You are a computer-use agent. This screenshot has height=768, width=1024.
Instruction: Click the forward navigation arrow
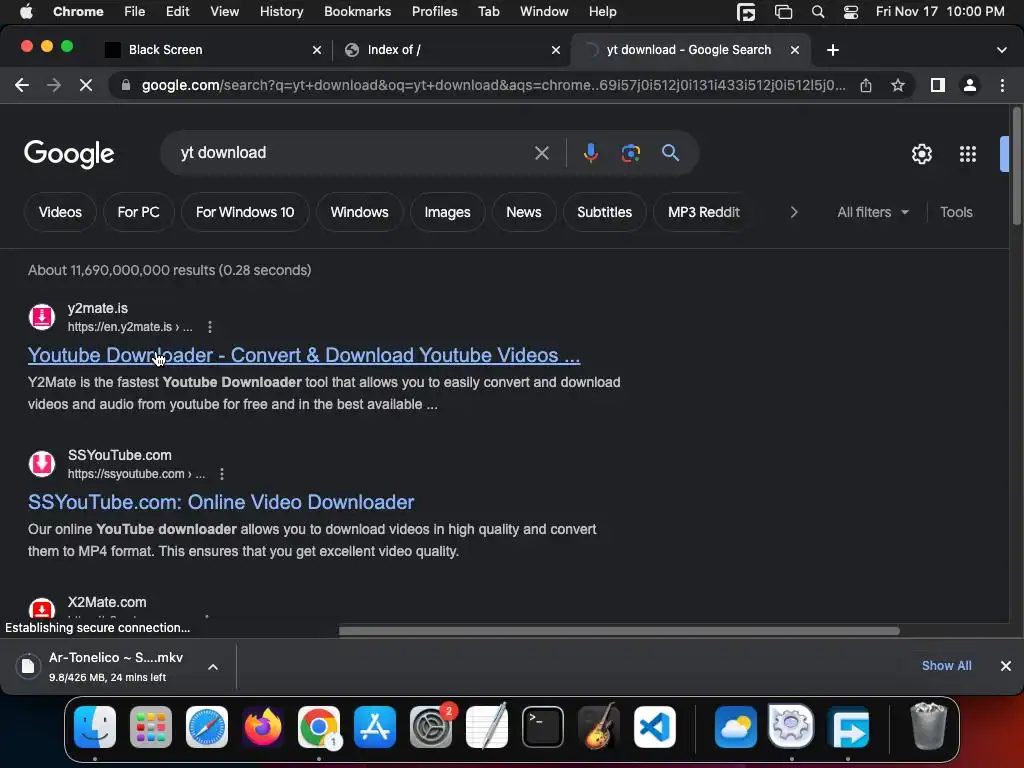pyautogui.click(x=54, y=85)
